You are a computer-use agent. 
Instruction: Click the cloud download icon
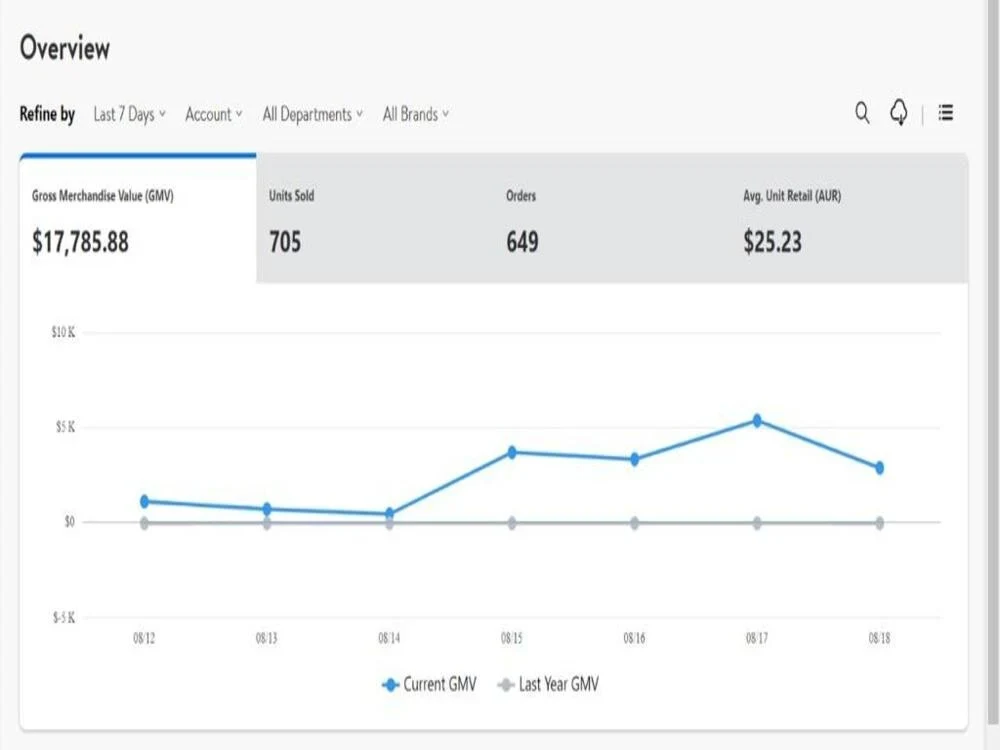pyautogui.click(x=899, y=112)
